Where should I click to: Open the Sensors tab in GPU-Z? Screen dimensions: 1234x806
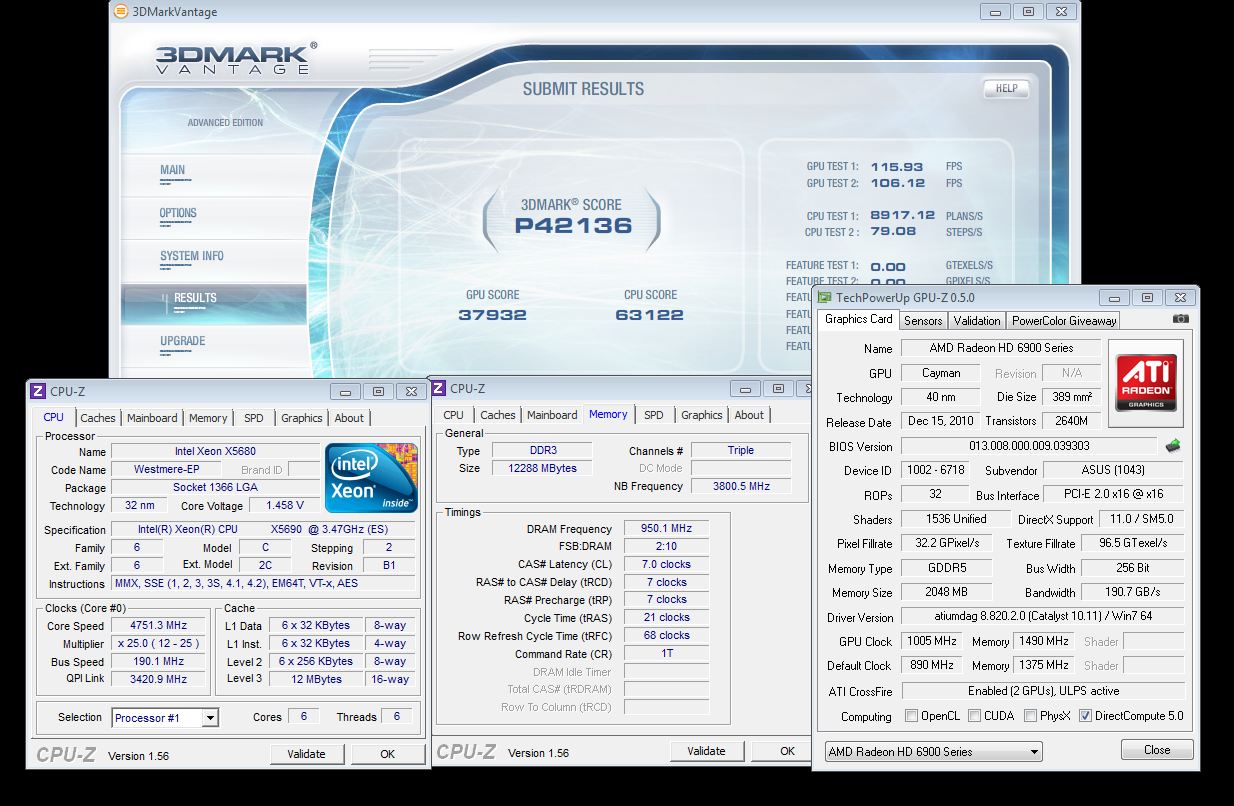click(923, 321)
